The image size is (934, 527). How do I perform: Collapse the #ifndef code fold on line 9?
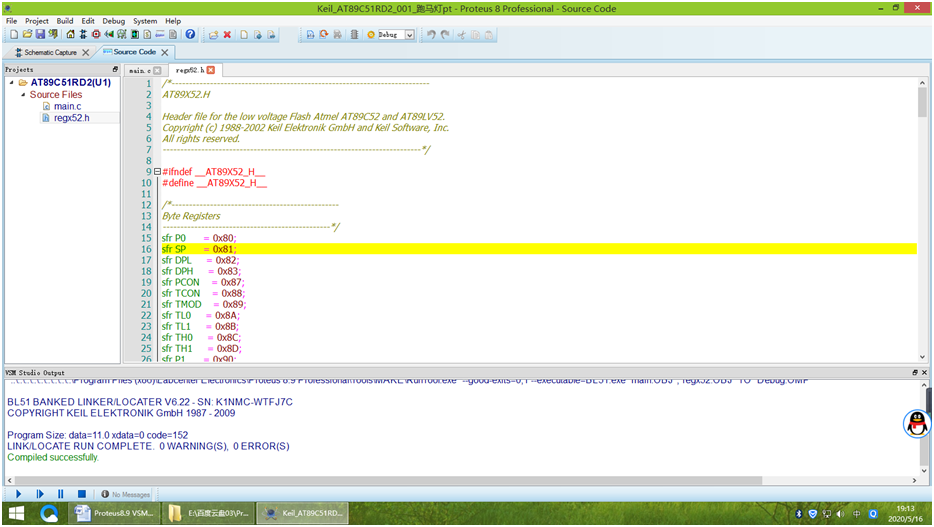tap(157, 171)
